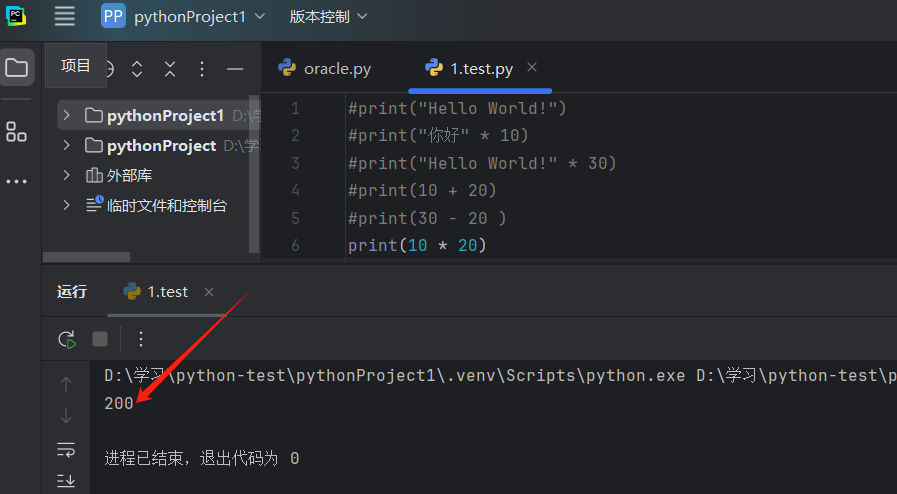The height and width of the screenshot is (494, 897).
Task: Open the pythonProject1 project dropdown
Action: coord(185,16)
